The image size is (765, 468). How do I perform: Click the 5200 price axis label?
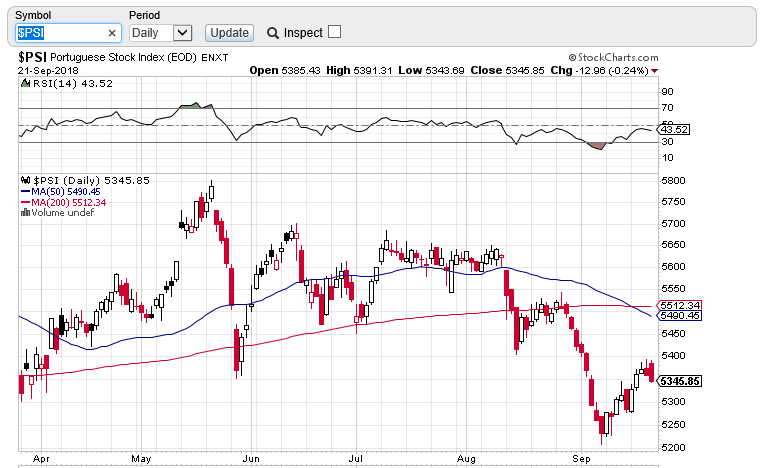pyautogui.click(x=673, y=448)
